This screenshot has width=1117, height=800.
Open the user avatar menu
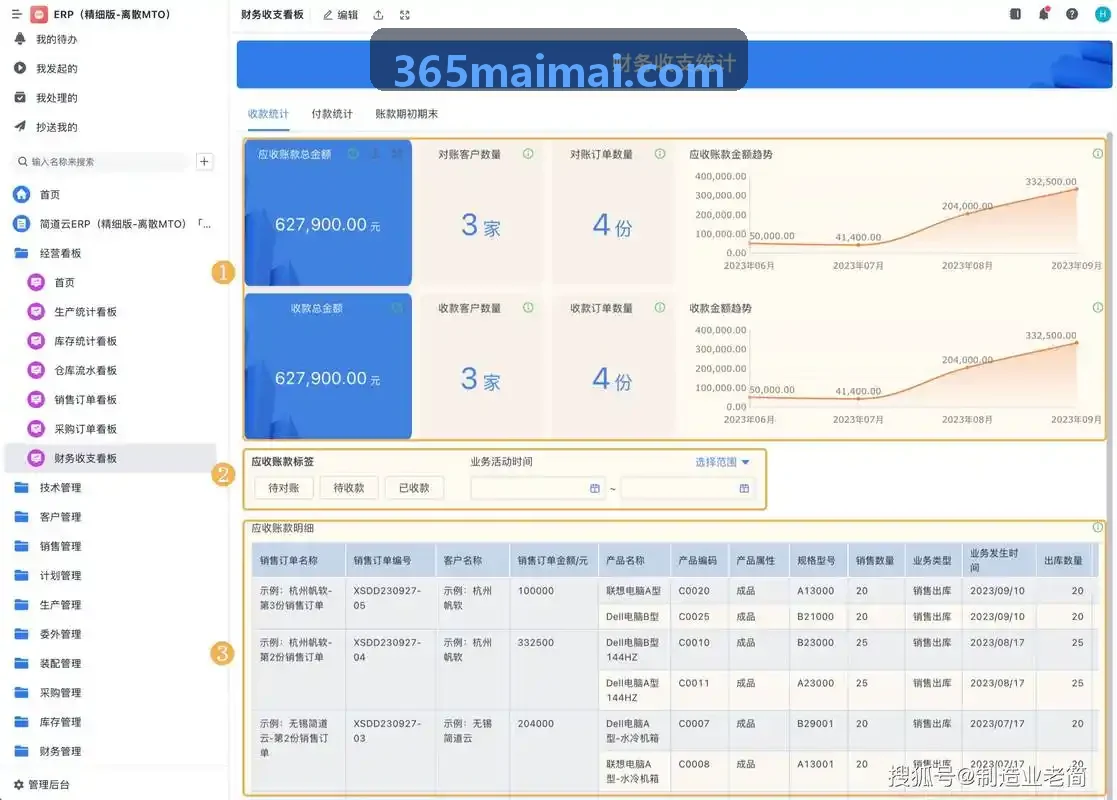coord(1102,14)
